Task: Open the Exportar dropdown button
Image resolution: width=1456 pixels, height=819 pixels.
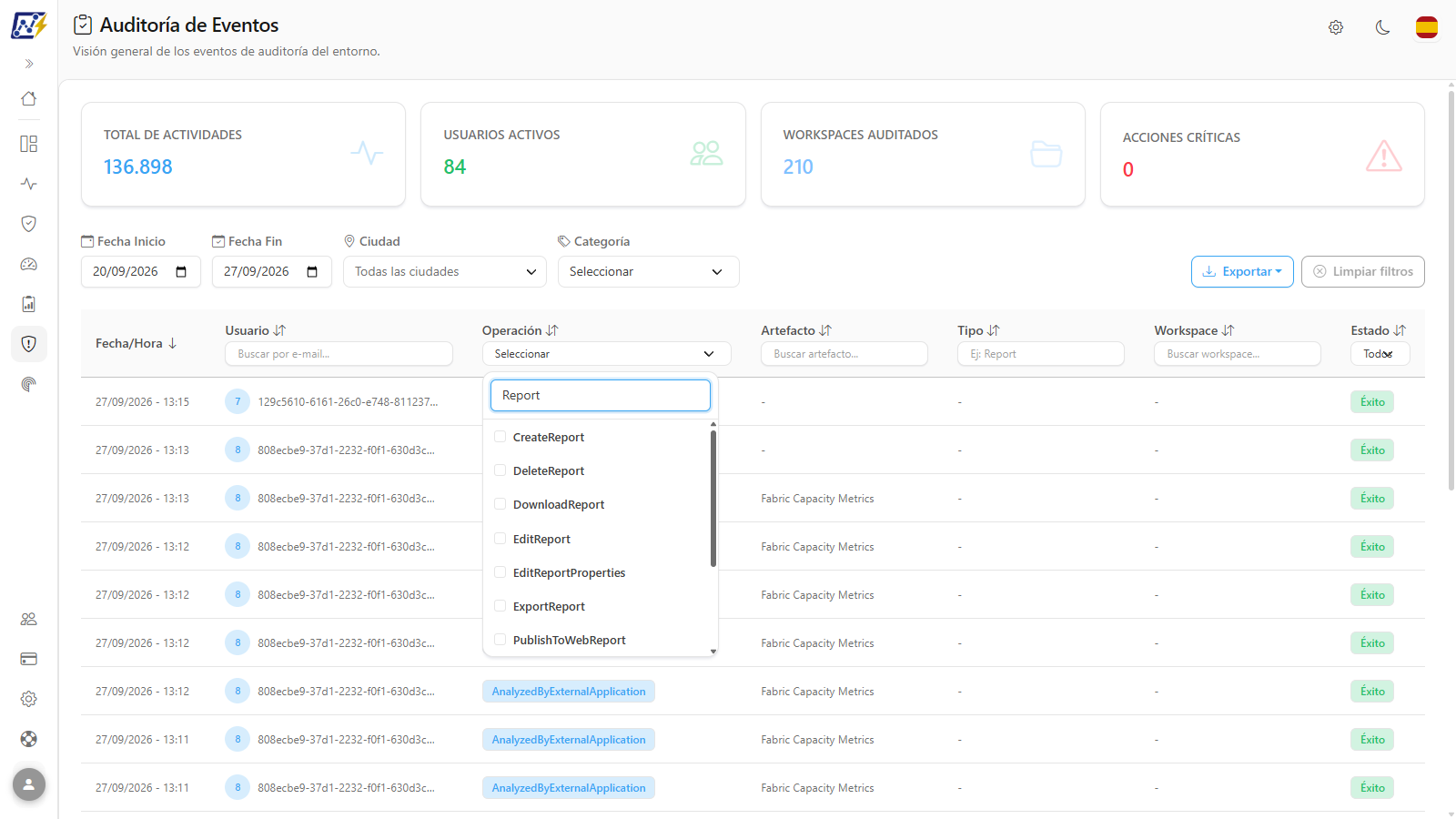Action: click(1242, 271)
